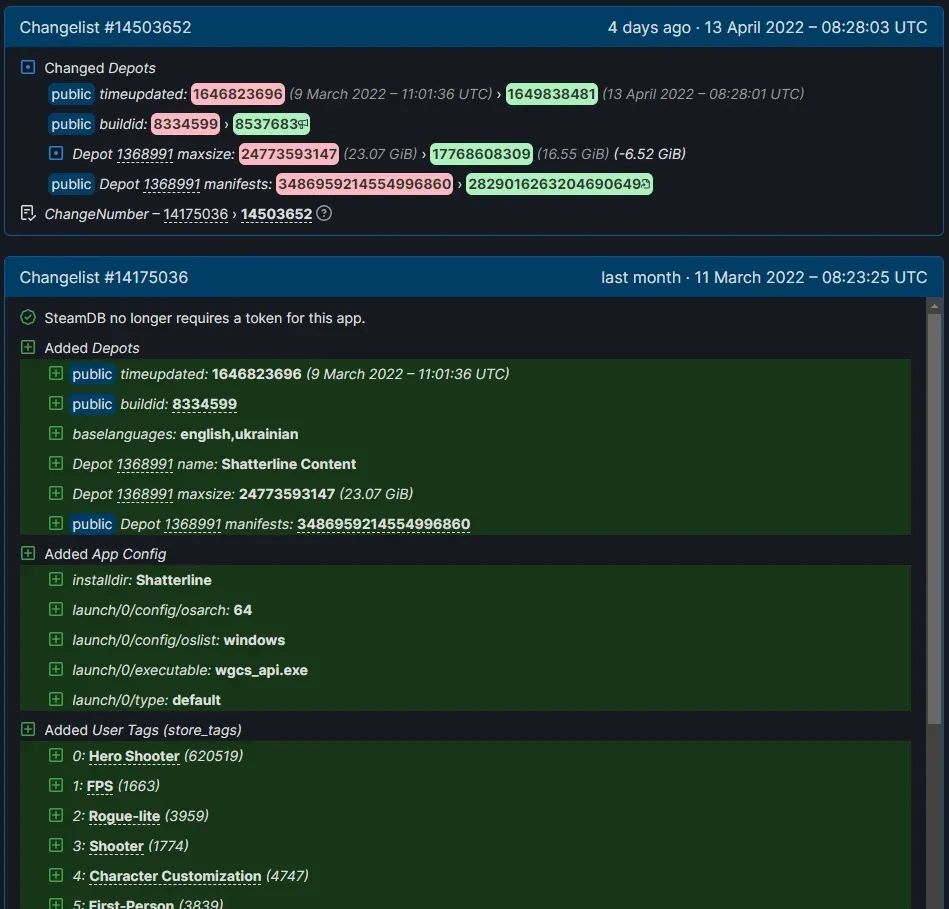The width and height of the screenshot is (949, 909).
Task: Click the plus icon beside Hero Shooter tag
Action: (x=56, y=756)
